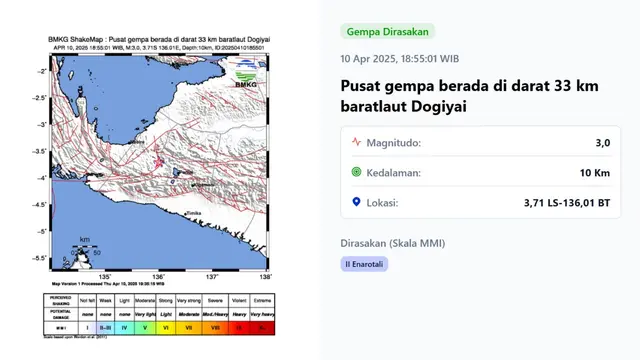Click the red epicenter star on the map

click(159, 162)
